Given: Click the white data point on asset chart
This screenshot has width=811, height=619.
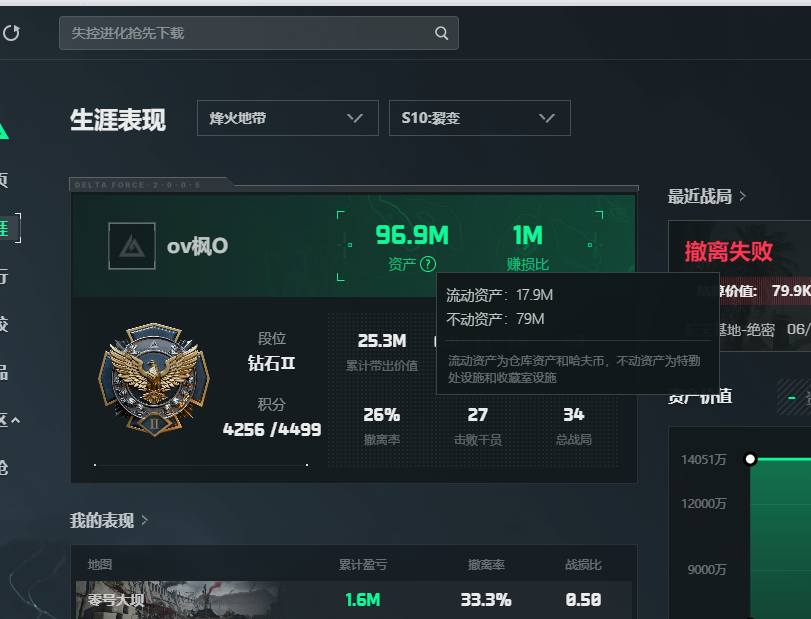Looking at the screenshot, I should pyautogui.click(x=750, y=459).
